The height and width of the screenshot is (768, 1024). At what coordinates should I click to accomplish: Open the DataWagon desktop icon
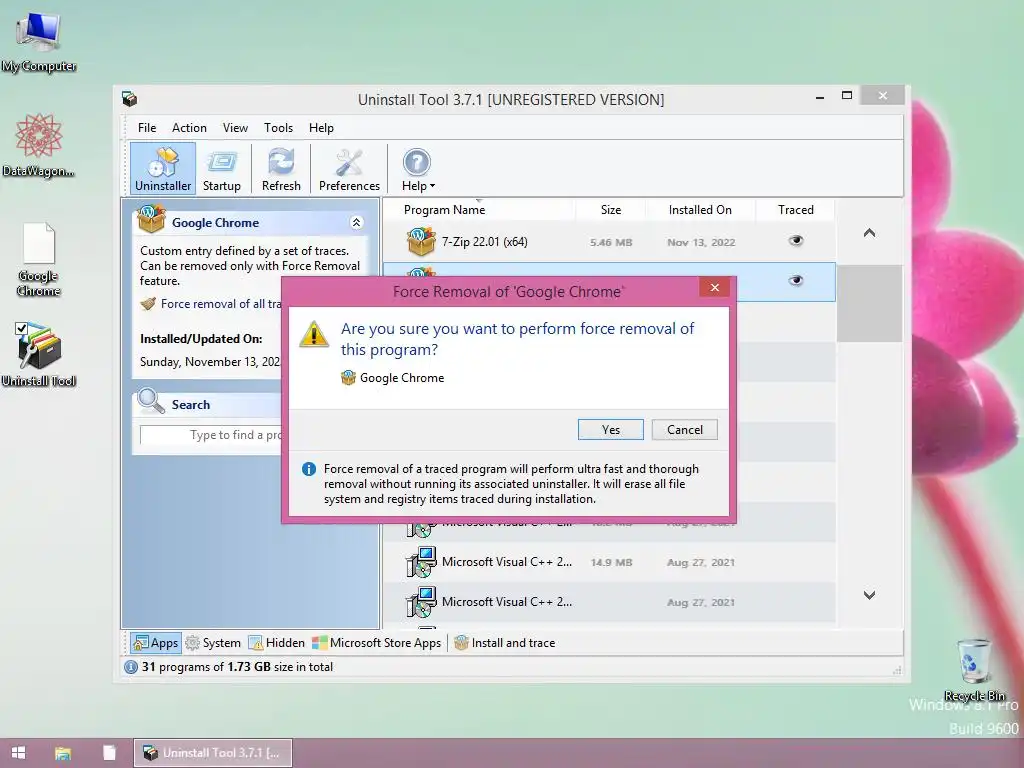point(39,145)
